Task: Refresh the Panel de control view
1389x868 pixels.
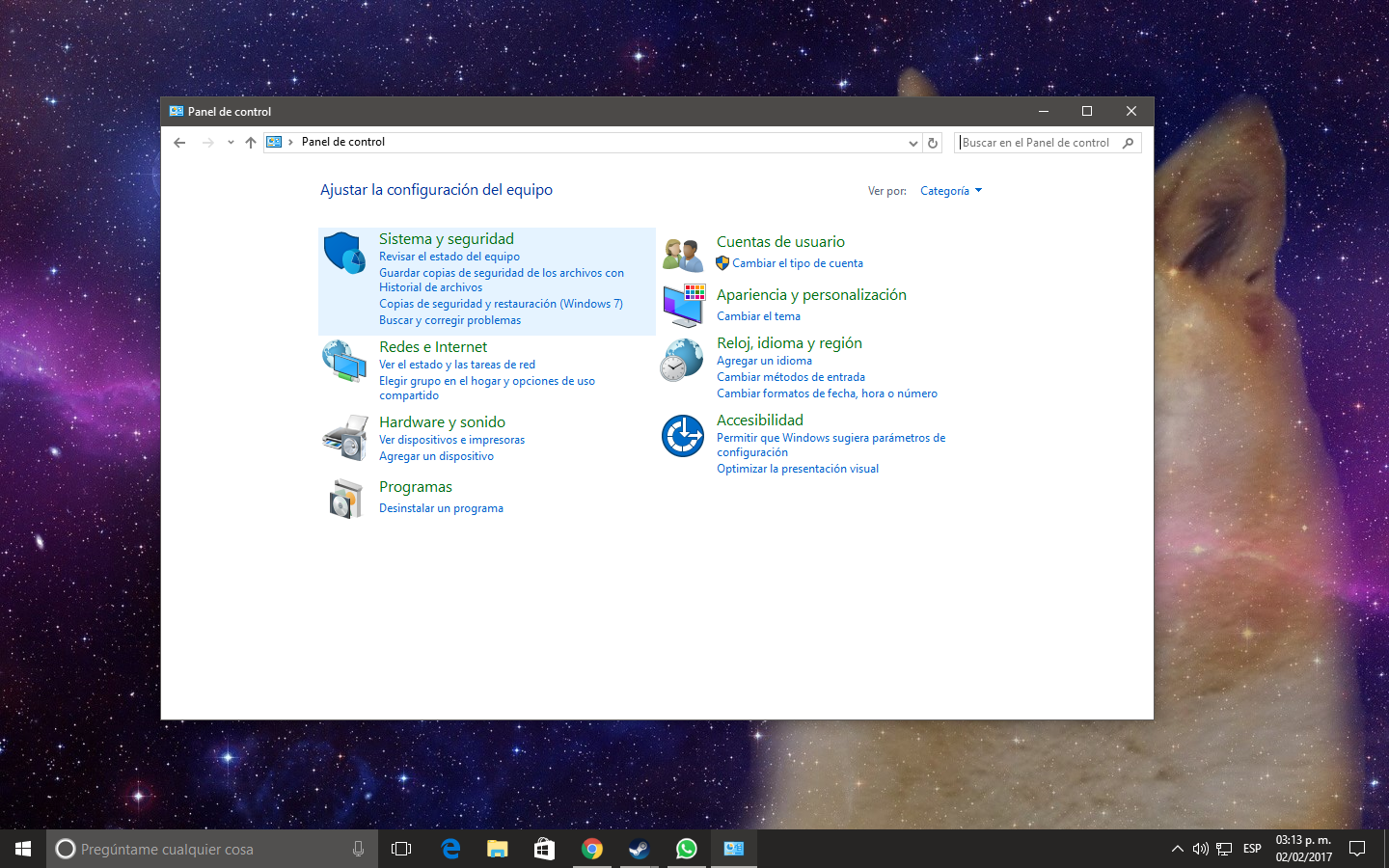Action: [x=933, y=143]
